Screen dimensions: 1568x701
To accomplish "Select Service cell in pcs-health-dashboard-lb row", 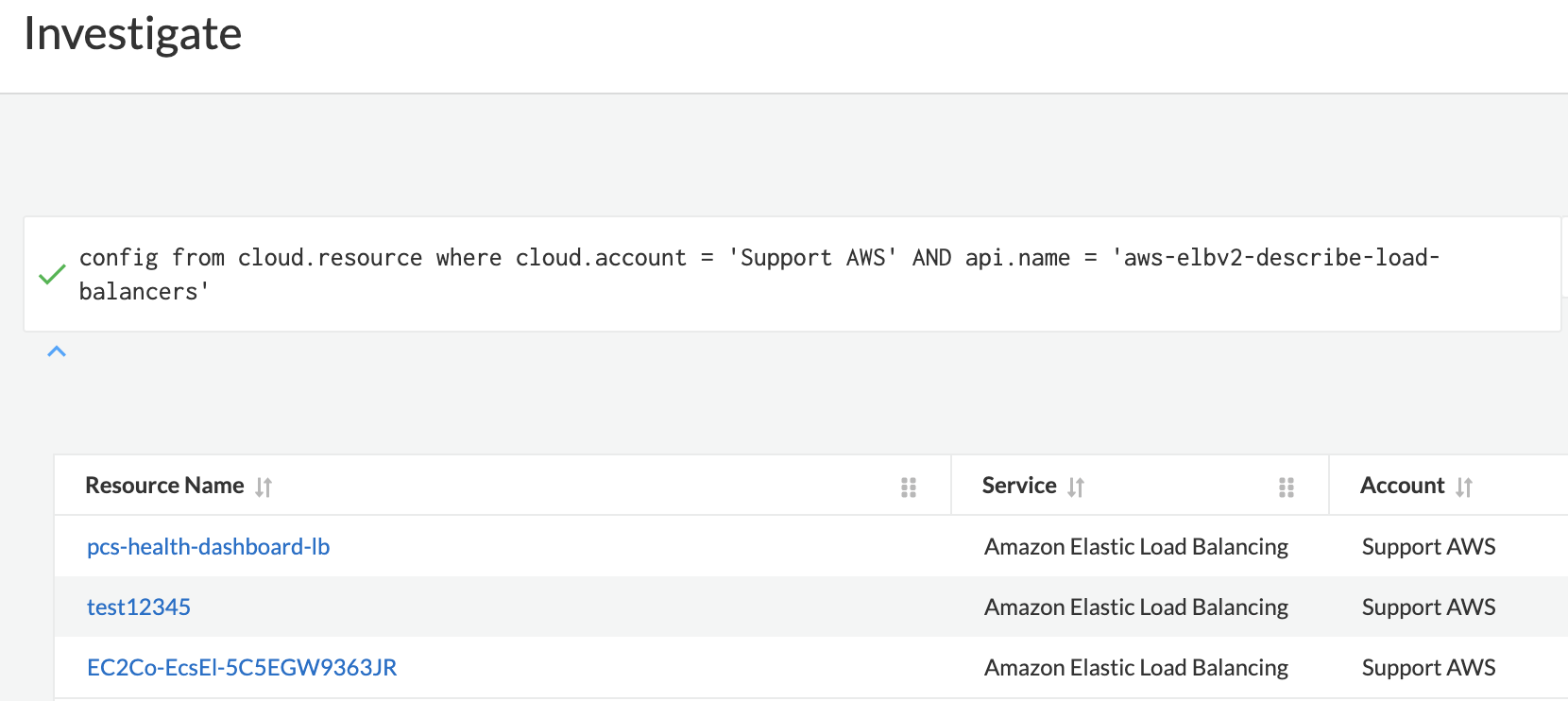I will click(1135, 547).
